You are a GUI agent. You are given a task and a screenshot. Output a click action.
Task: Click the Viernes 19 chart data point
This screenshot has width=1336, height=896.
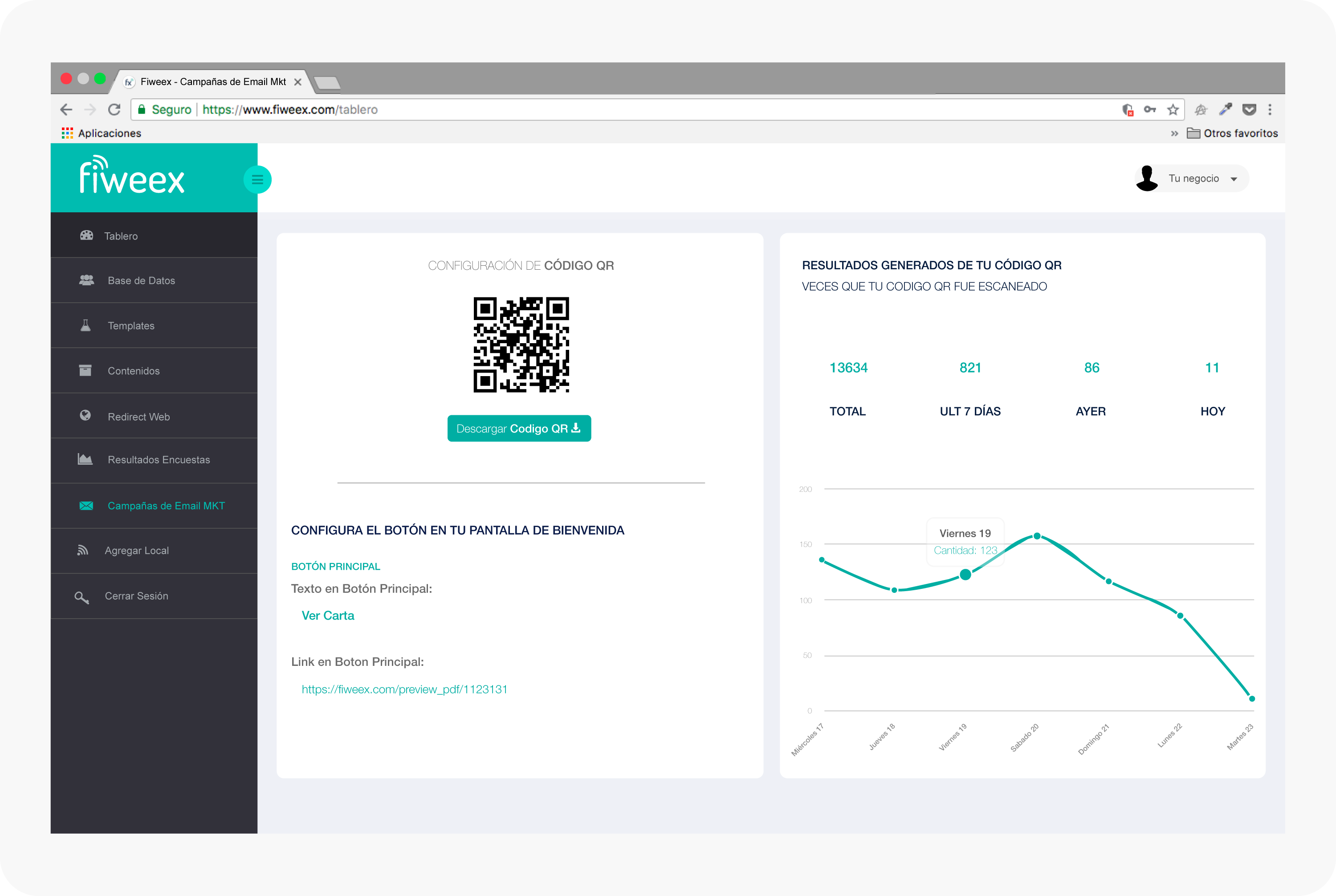coord(965,574)
